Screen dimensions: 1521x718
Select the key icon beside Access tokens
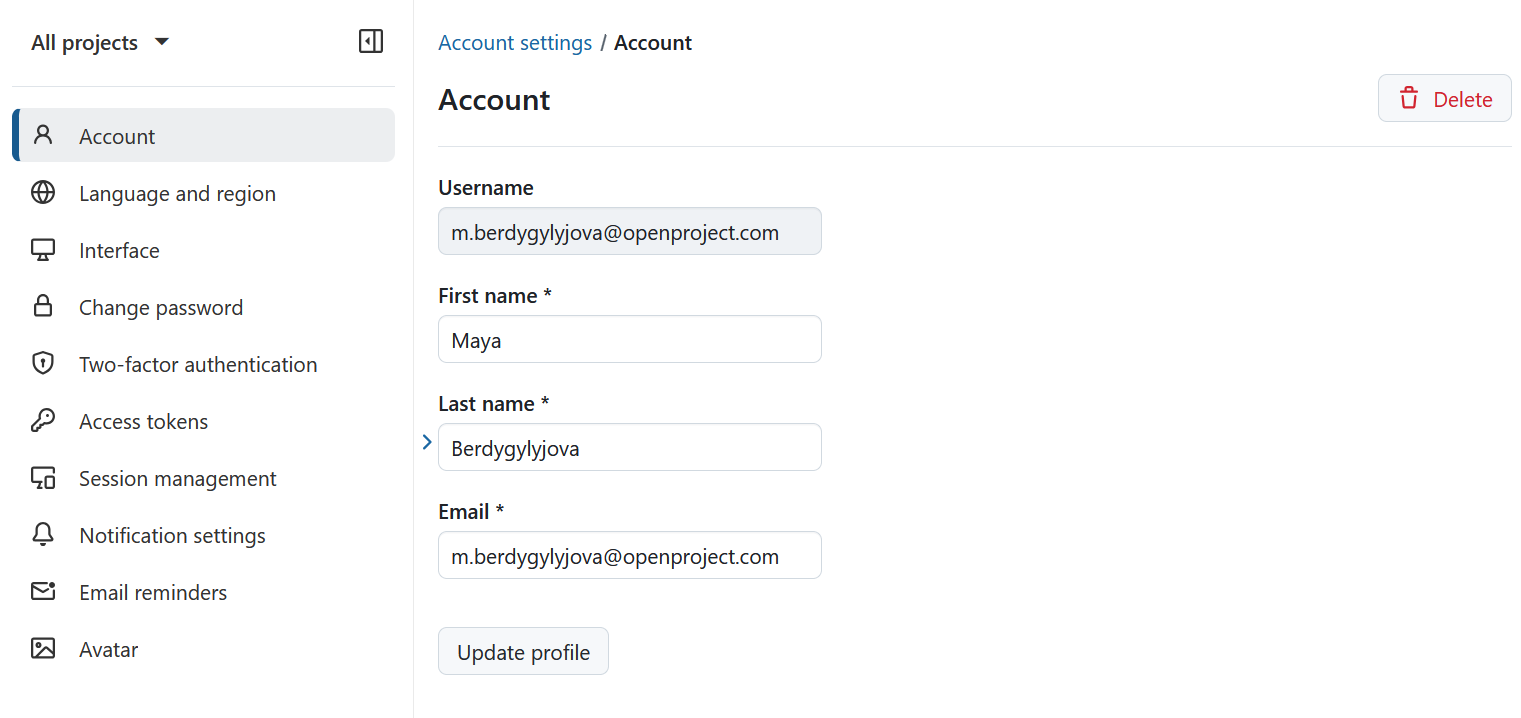(x=43, y=421)
